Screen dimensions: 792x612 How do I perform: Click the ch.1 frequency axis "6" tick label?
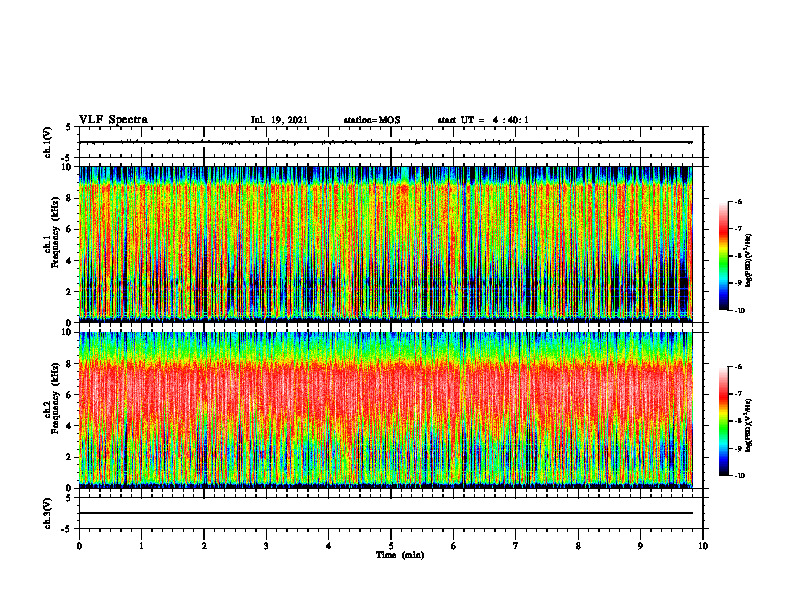pyautogui.click(x=70, y=229)
